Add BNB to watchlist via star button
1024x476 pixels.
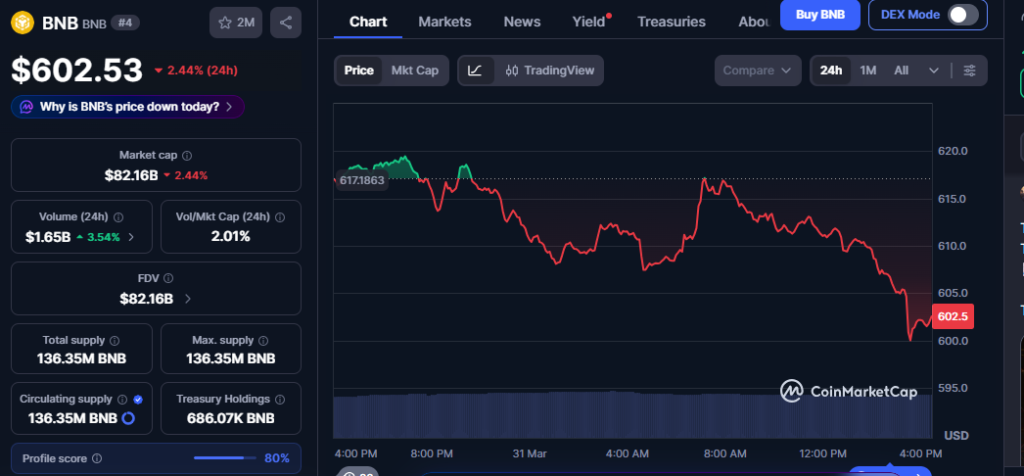click(237, 22)
